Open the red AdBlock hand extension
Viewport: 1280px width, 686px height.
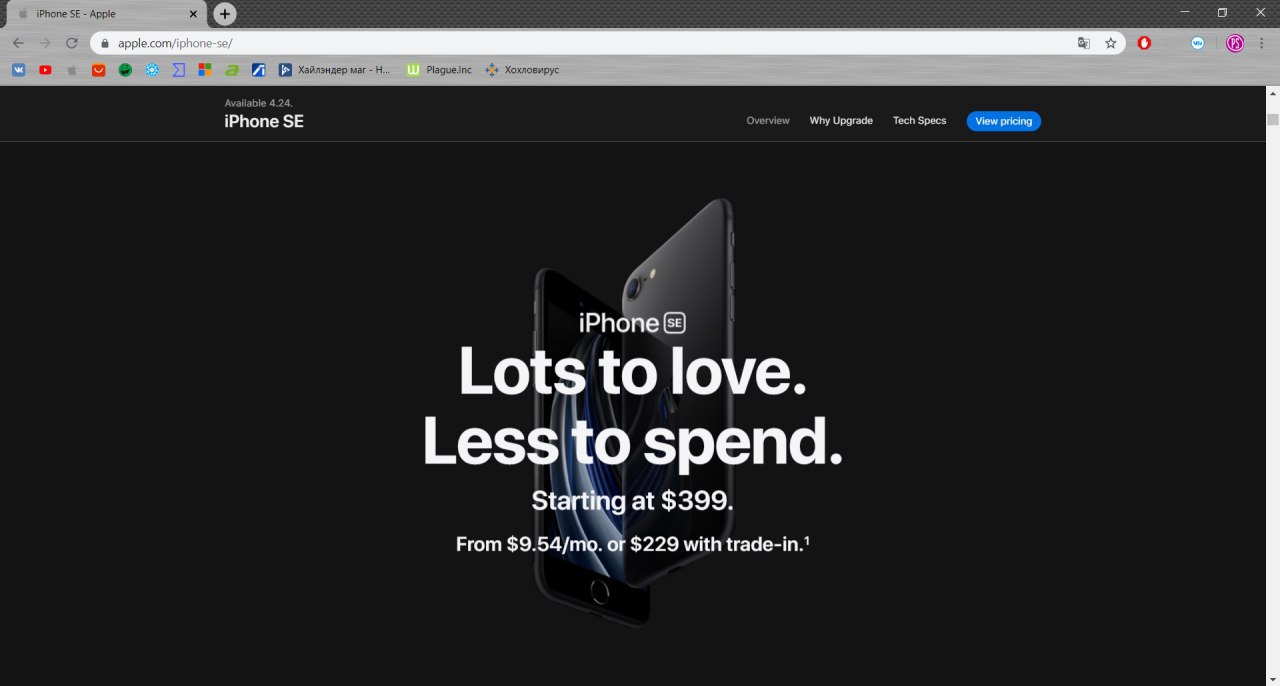[1145, 43]
